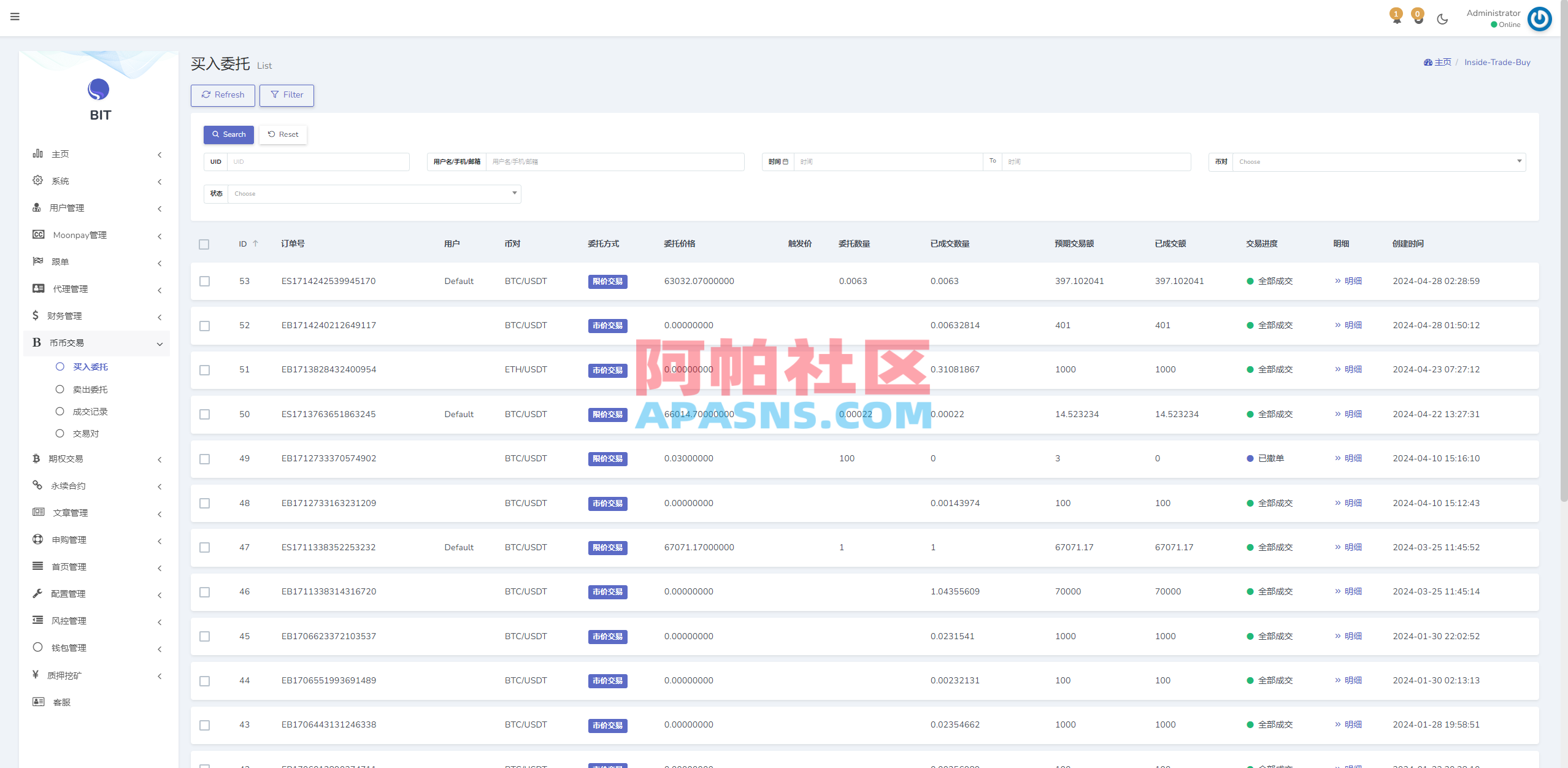The height and width of the screenshot is (768, 1568).
Task: Open 成交记录 from the sidebar submenu
Action: 90,411
